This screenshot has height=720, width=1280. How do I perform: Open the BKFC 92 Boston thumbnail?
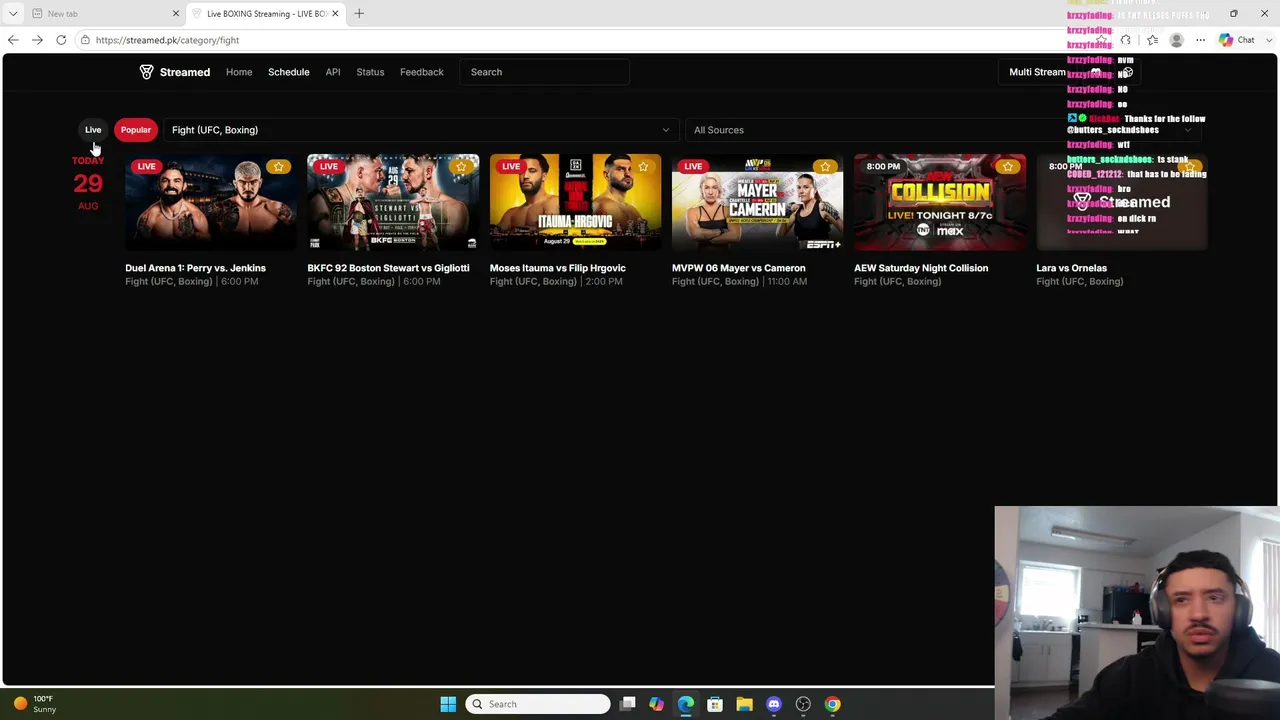[393, 202]
